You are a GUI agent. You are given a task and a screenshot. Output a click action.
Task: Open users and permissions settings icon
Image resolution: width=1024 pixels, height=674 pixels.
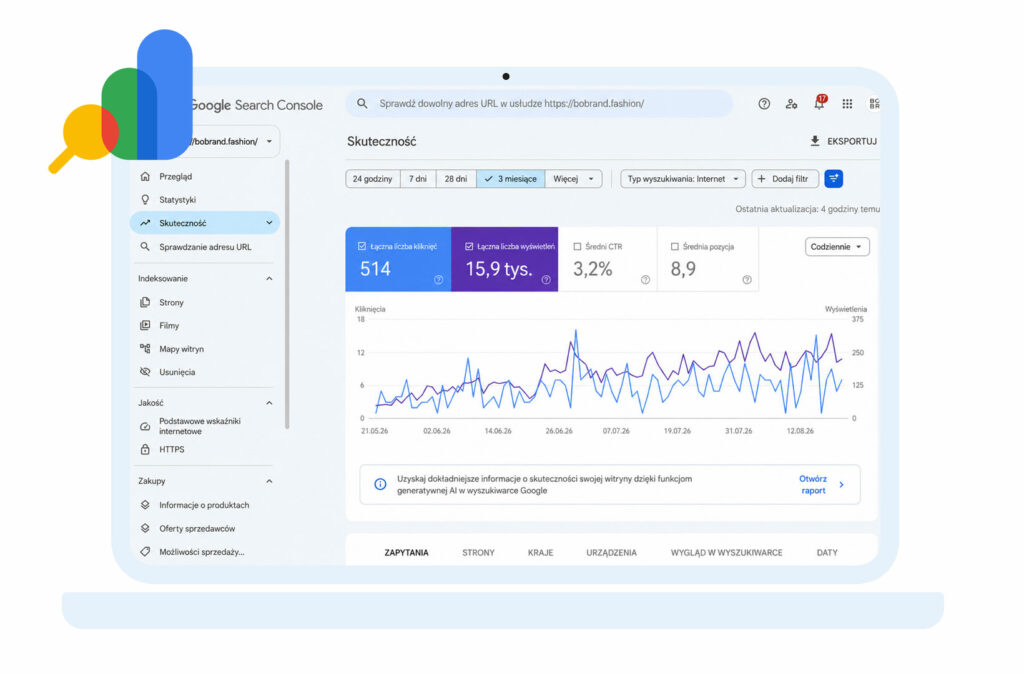click(x=792, y=103)
